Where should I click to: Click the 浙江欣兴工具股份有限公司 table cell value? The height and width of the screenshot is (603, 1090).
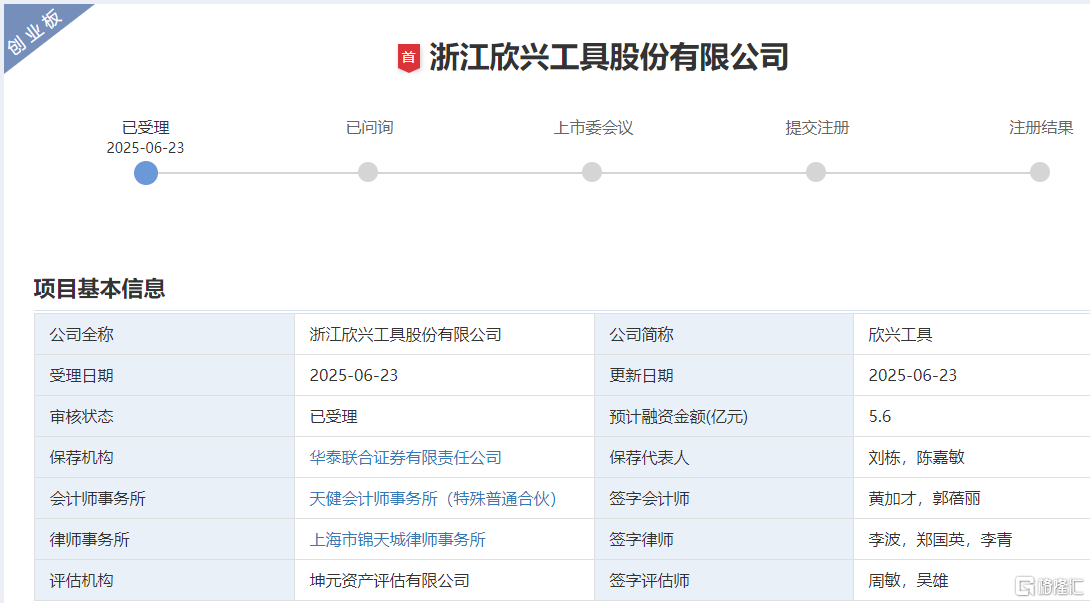pyautogui.click(x=444, y=335)
